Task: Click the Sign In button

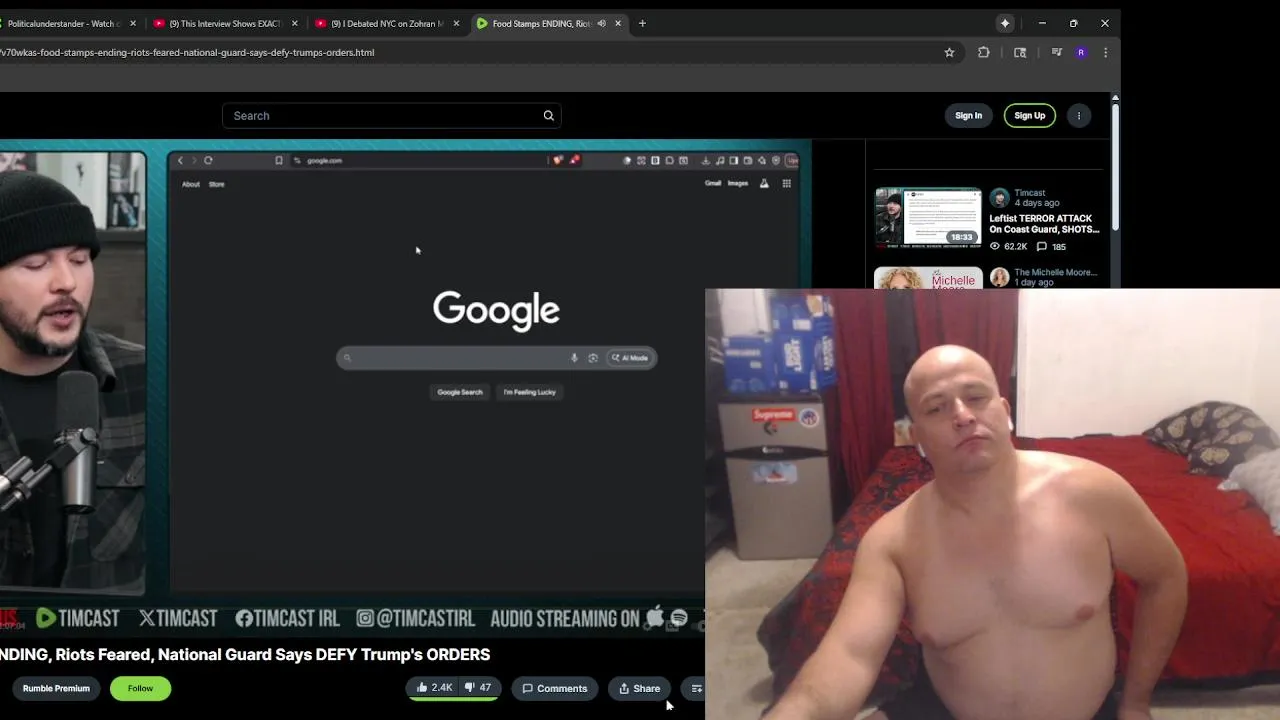Action: (968, 116)
